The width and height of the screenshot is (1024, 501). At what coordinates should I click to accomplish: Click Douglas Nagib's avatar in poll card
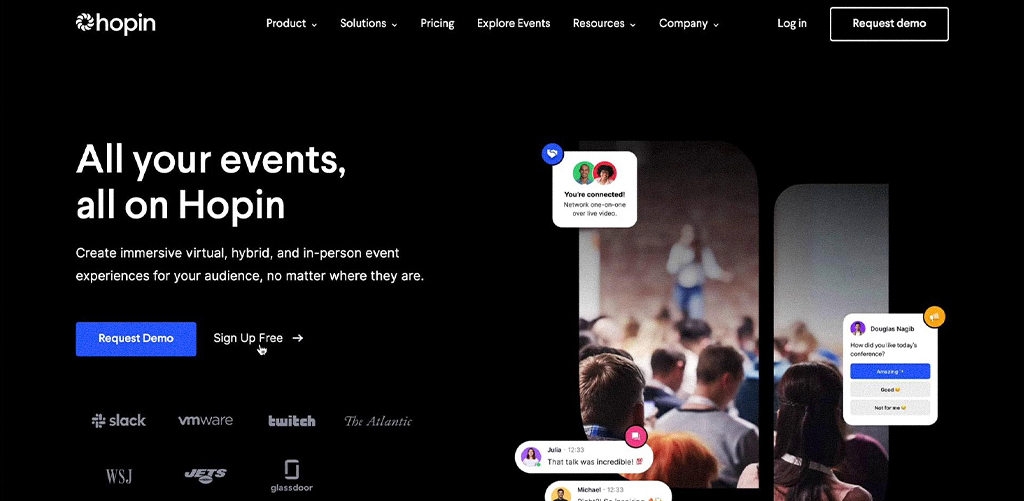point(858,329)
